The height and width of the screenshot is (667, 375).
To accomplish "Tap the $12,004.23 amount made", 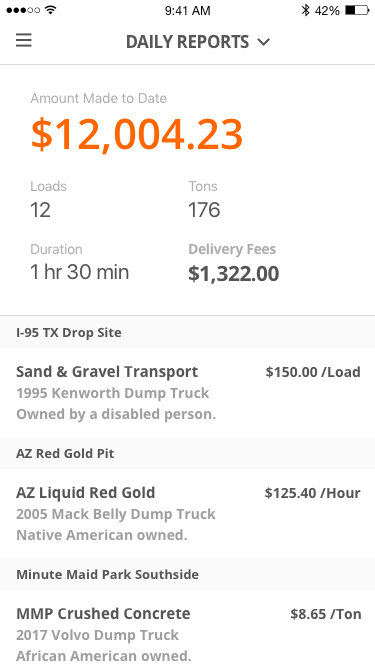I will (x=136, y=134).
